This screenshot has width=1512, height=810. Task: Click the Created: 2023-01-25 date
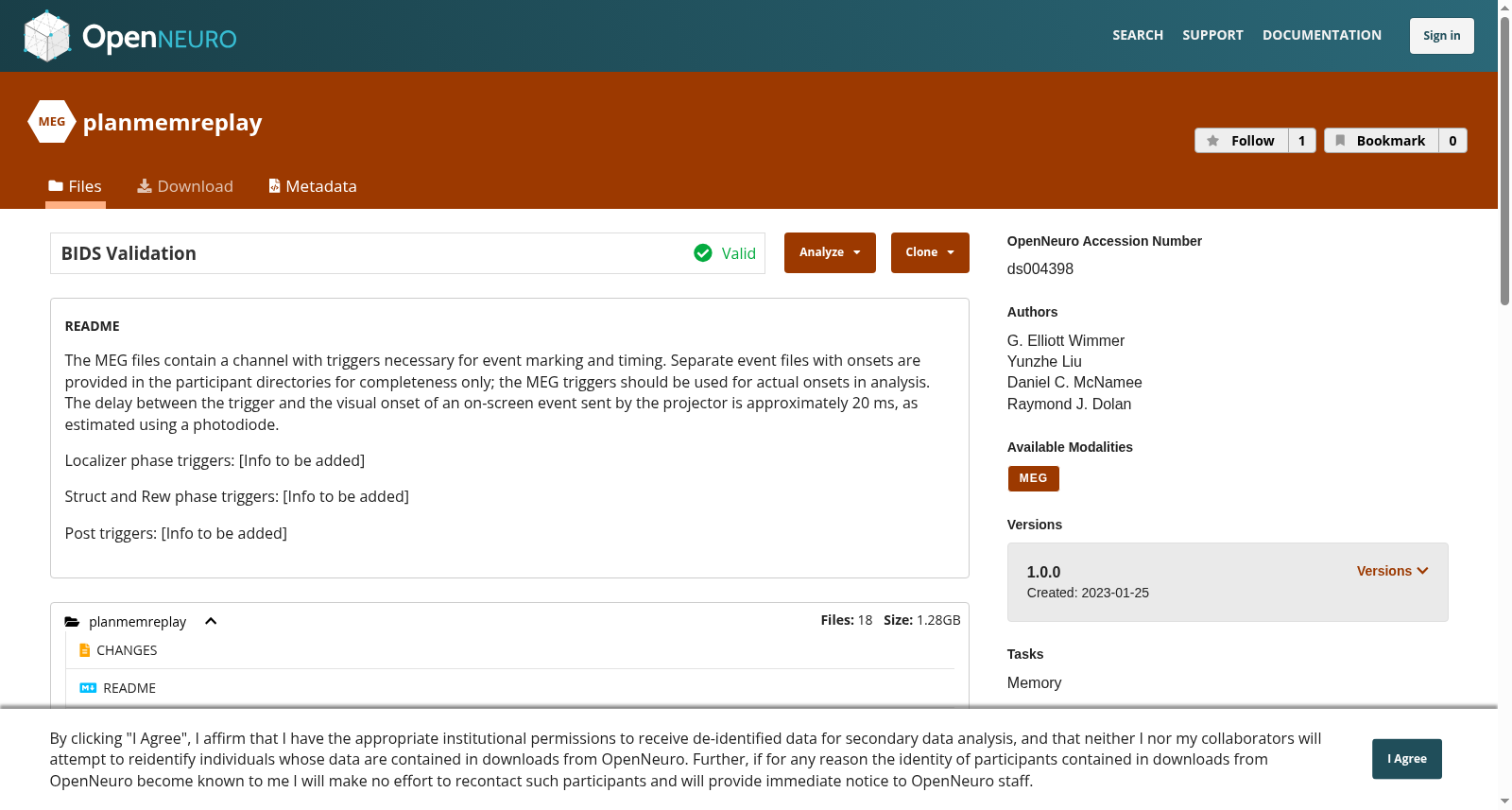click(x=1088, y=593)
